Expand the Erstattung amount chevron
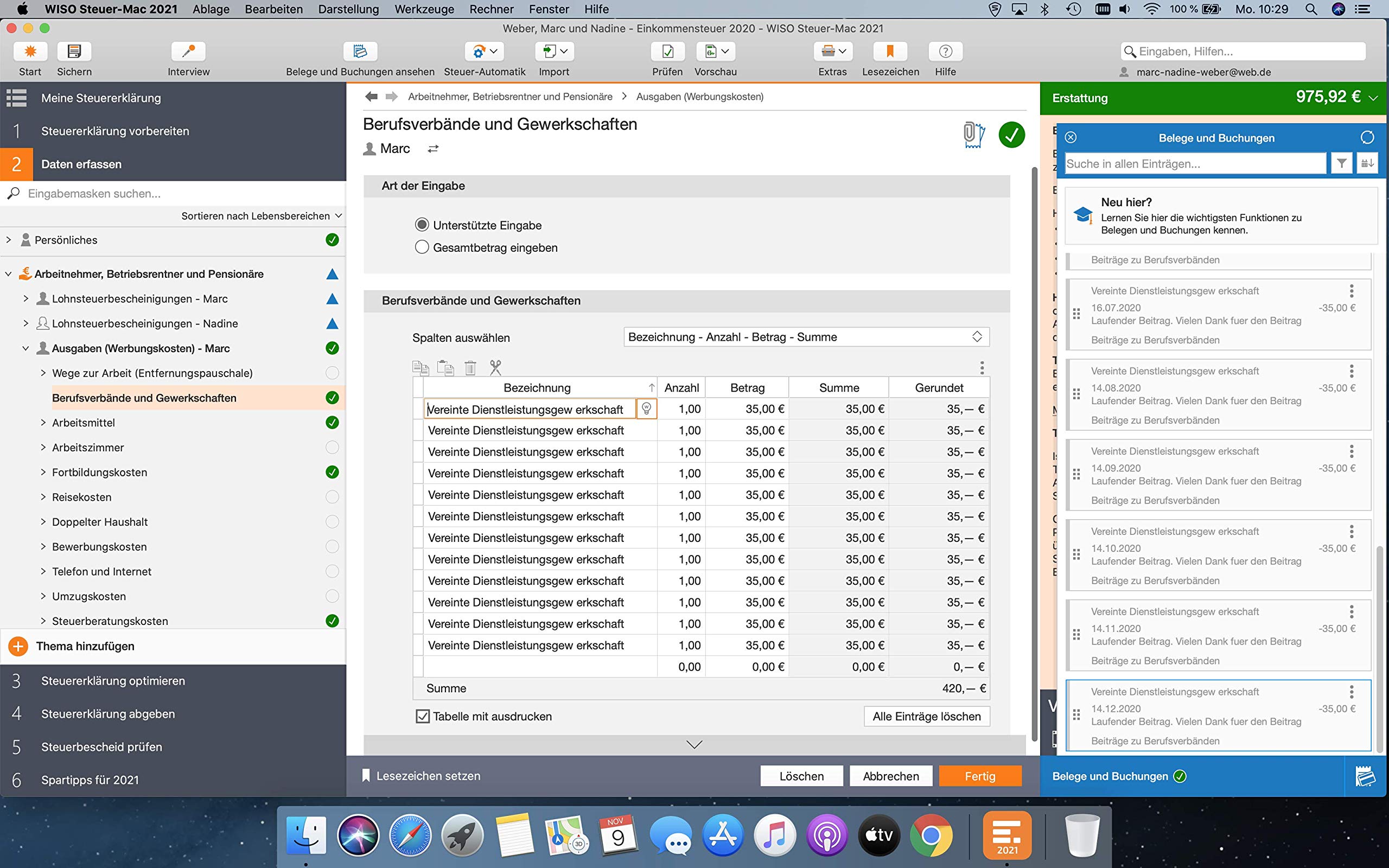 pos(1373,98)
